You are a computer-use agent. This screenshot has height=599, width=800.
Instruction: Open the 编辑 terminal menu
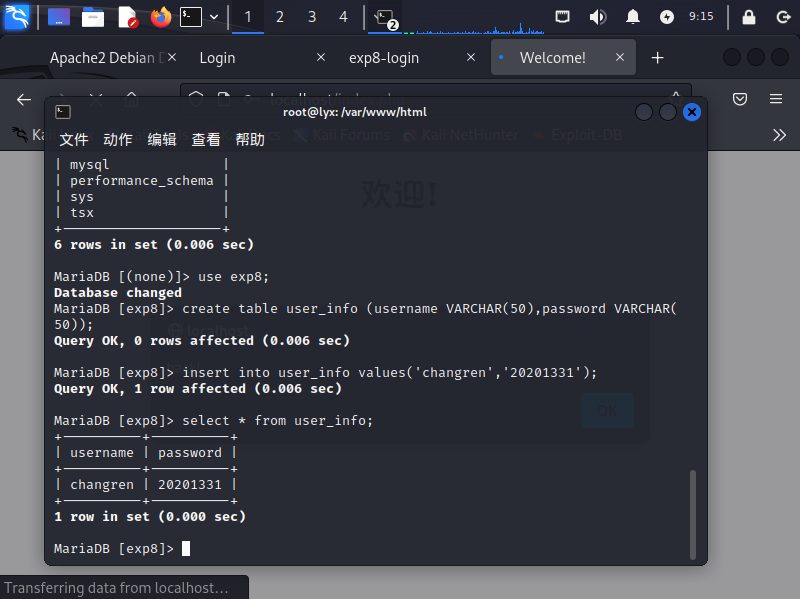pos(162,139)
